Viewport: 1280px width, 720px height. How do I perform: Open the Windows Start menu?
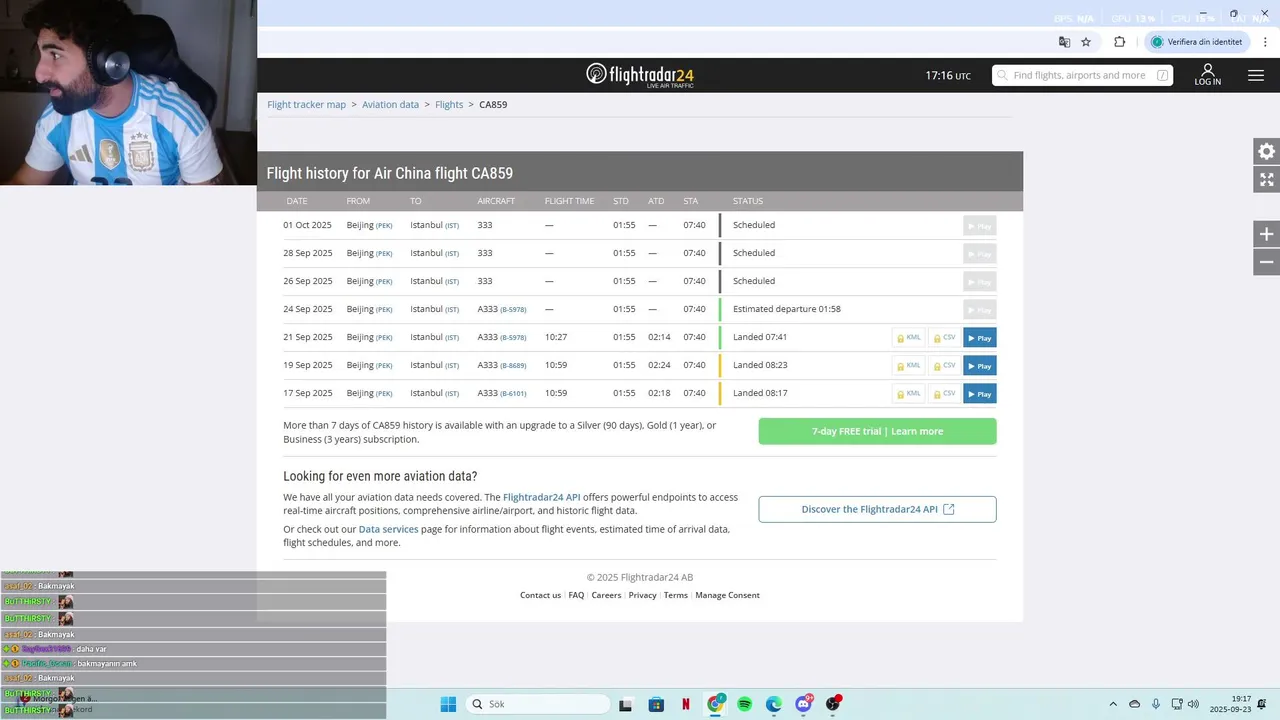[448, 704]
